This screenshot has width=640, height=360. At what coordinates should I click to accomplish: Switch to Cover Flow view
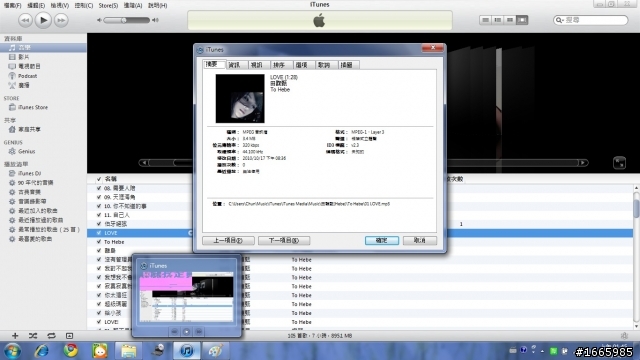[522, 20]
